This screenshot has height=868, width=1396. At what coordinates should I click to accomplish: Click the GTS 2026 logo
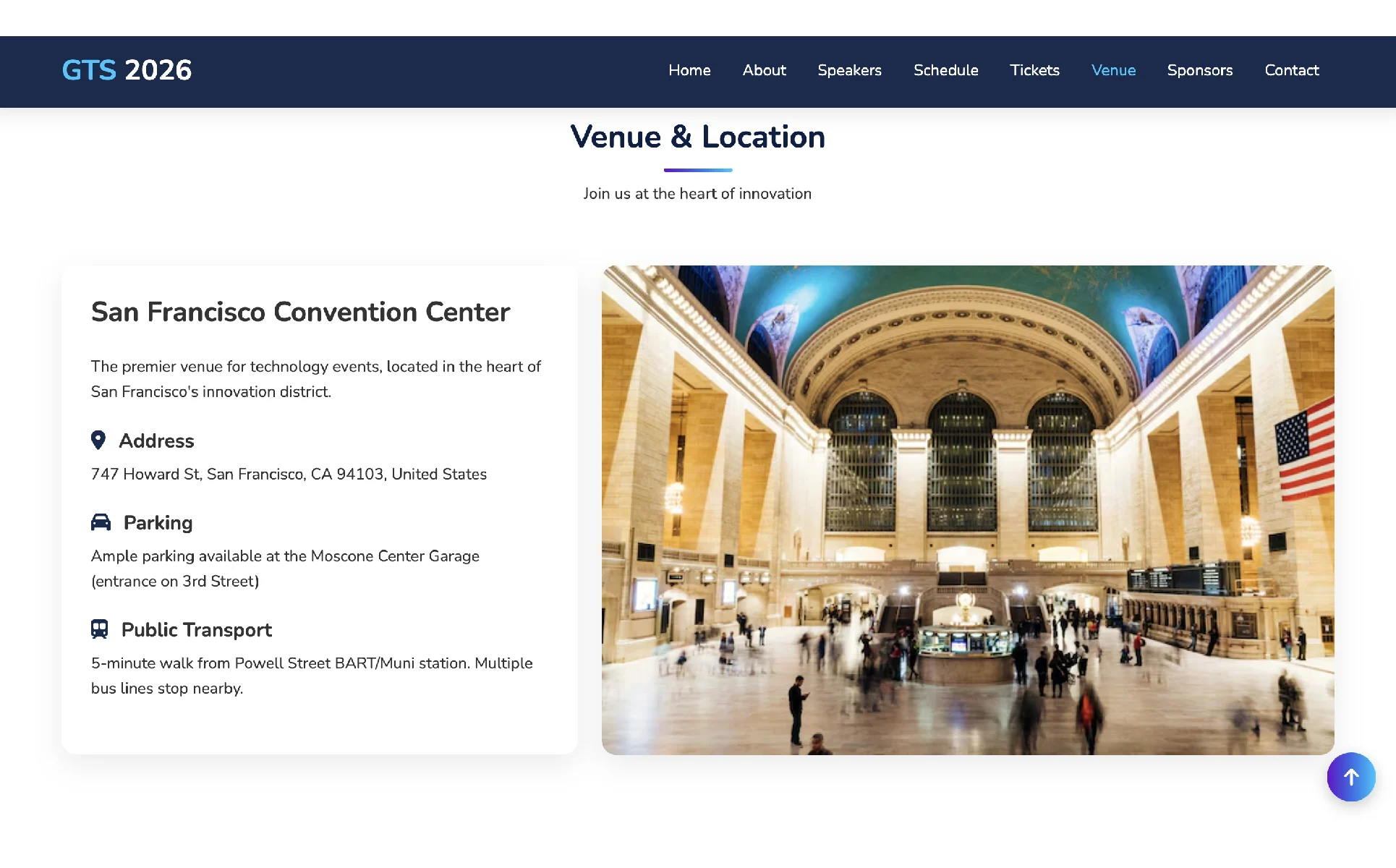(127, 70)
